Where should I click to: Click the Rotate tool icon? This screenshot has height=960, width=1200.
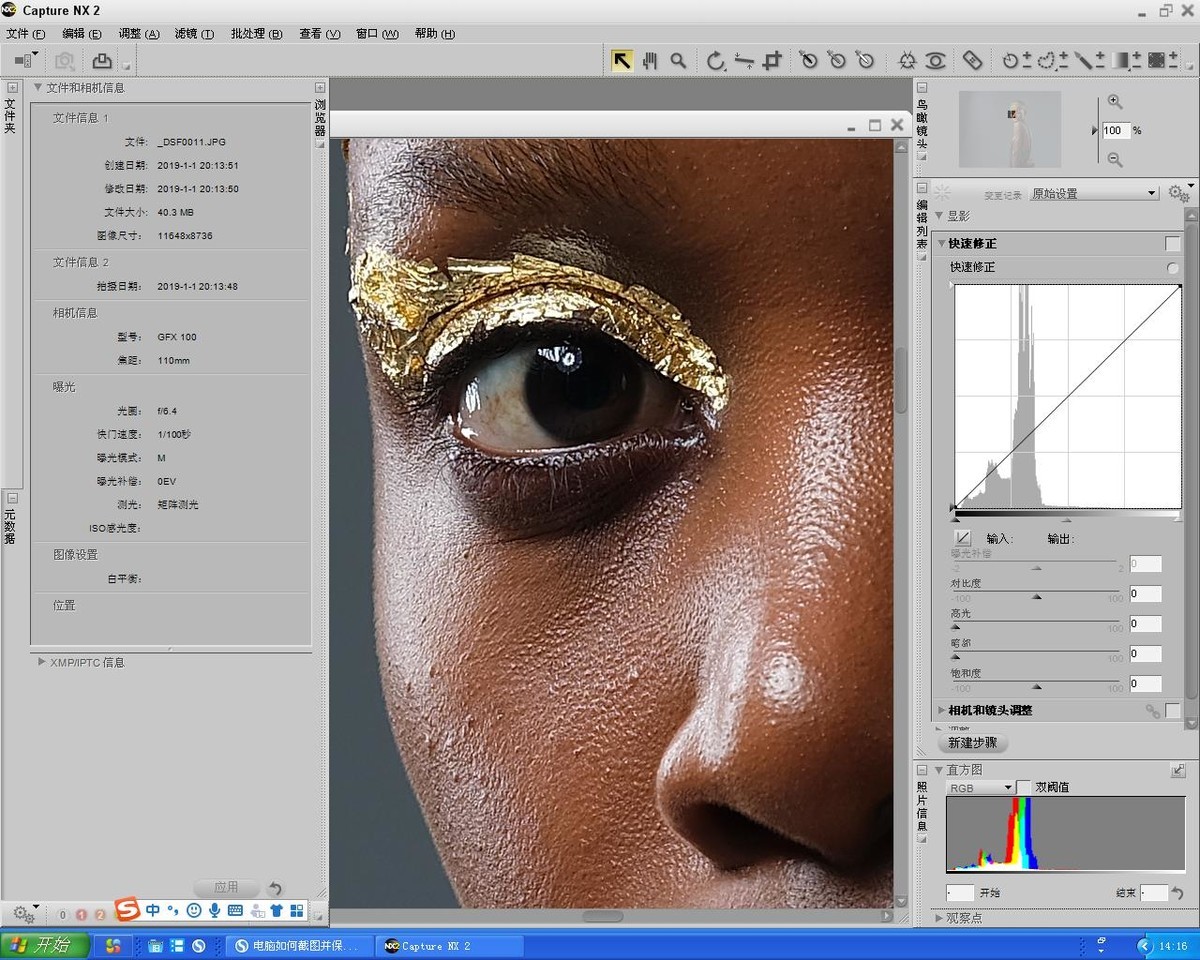pos(715,61)
